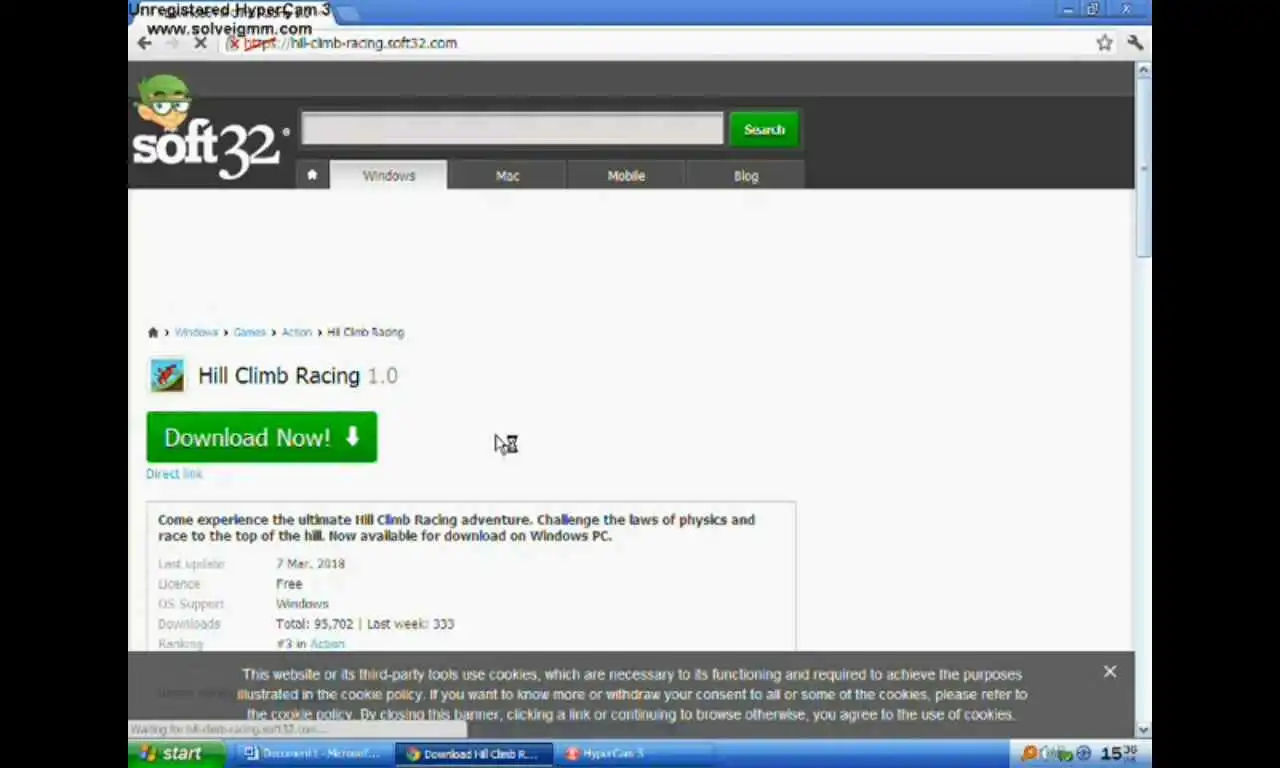The height and width of the screenshot is (768, 1280).
Task: Click the Licence value Free
Action: point(289,584)
